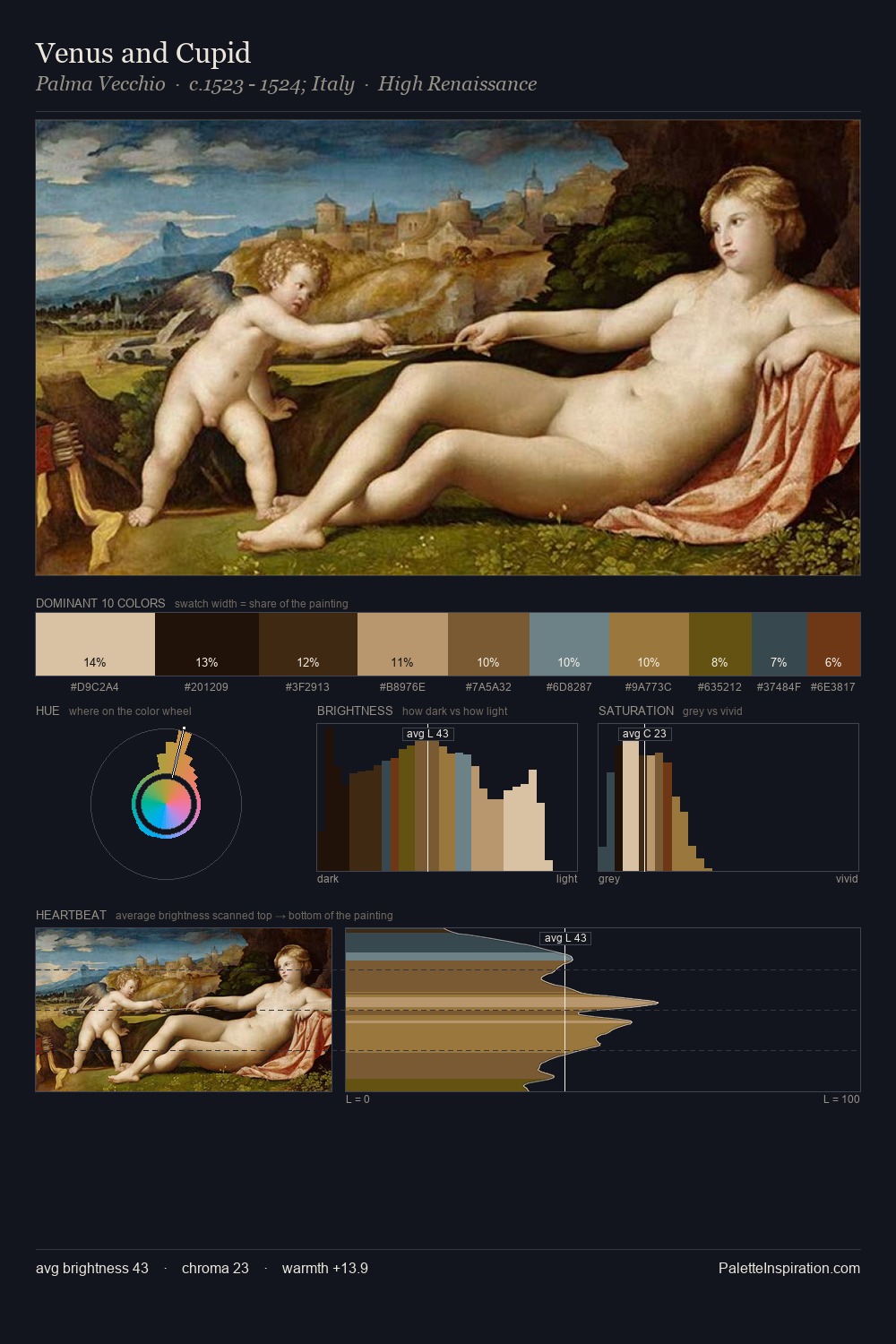This screenshot has height=1344, width=896.
Task: Click the 'HUE' section heading
Action: [x=47, y=711]
